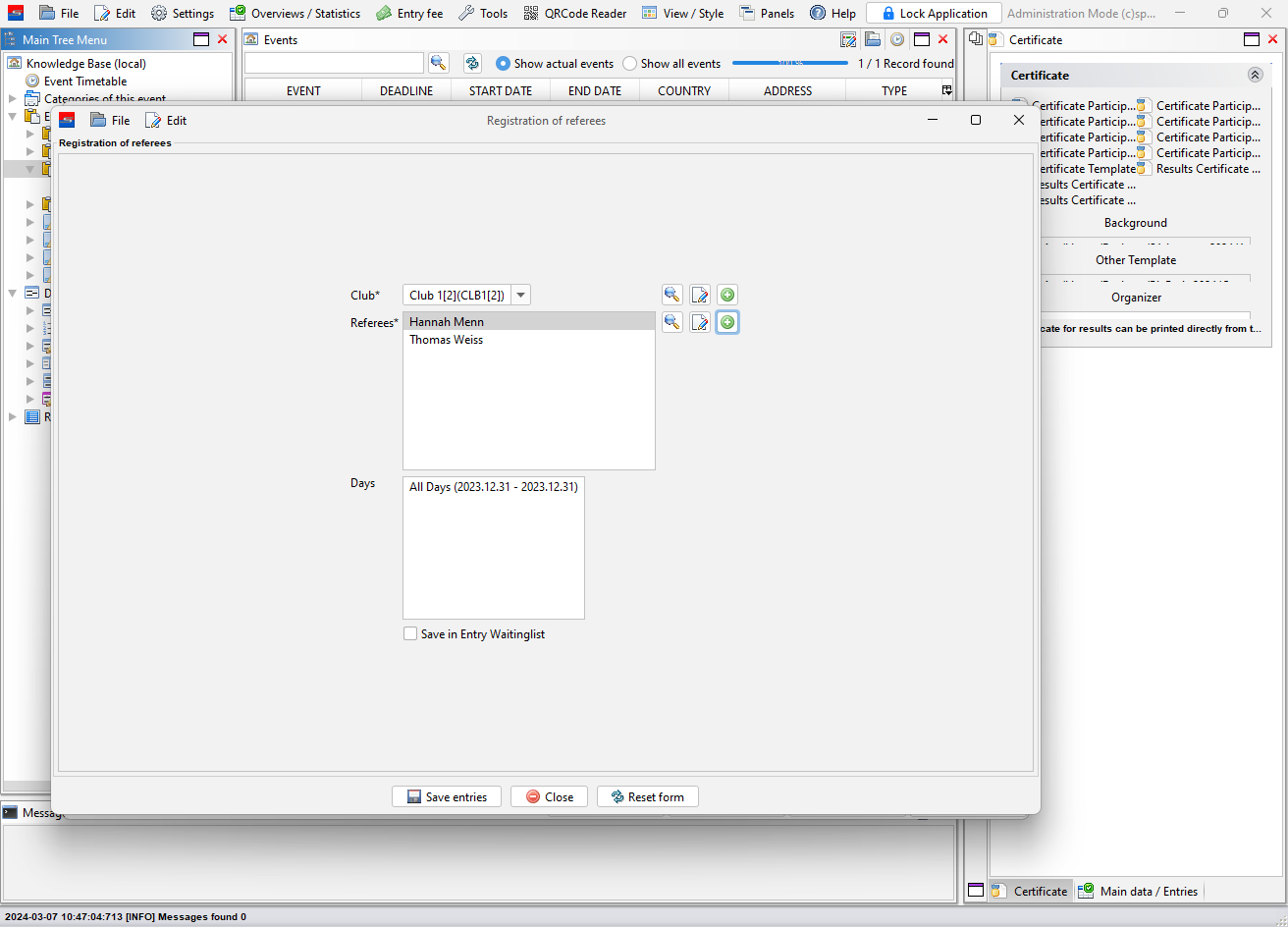Click the green add icon beside Referees list

[727, 322]
